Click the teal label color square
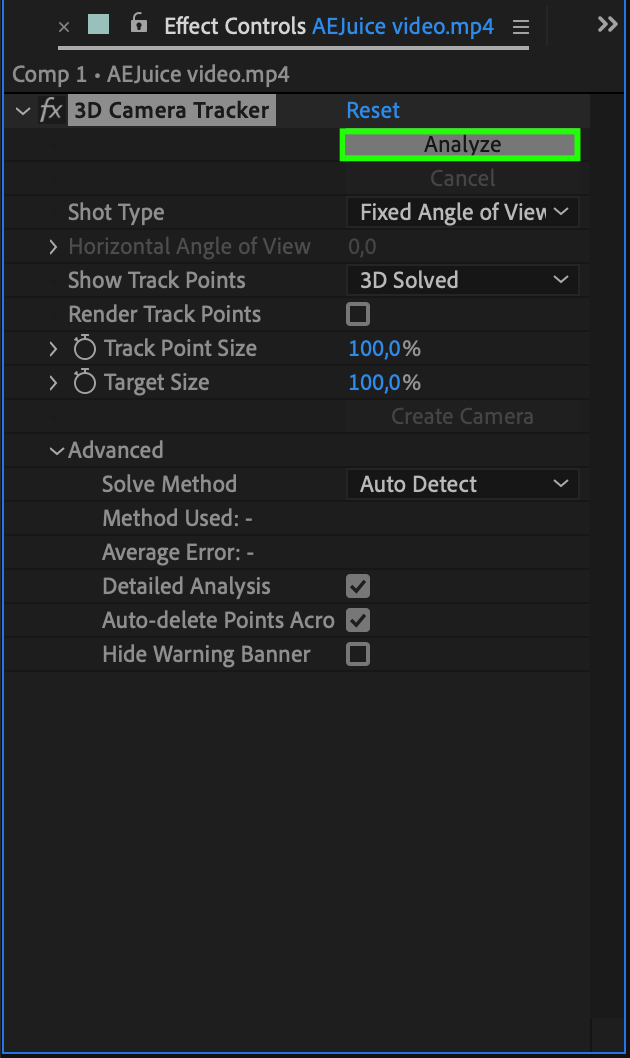The image size is (630, 1058). click(x=98, y=25)
